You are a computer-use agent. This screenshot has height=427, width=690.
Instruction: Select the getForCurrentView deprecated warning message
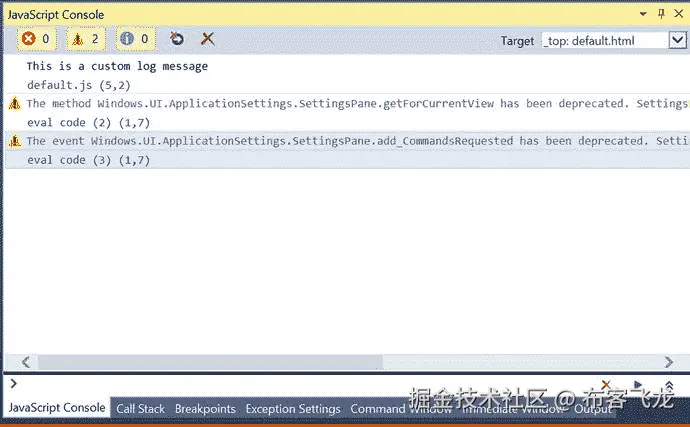356,104
